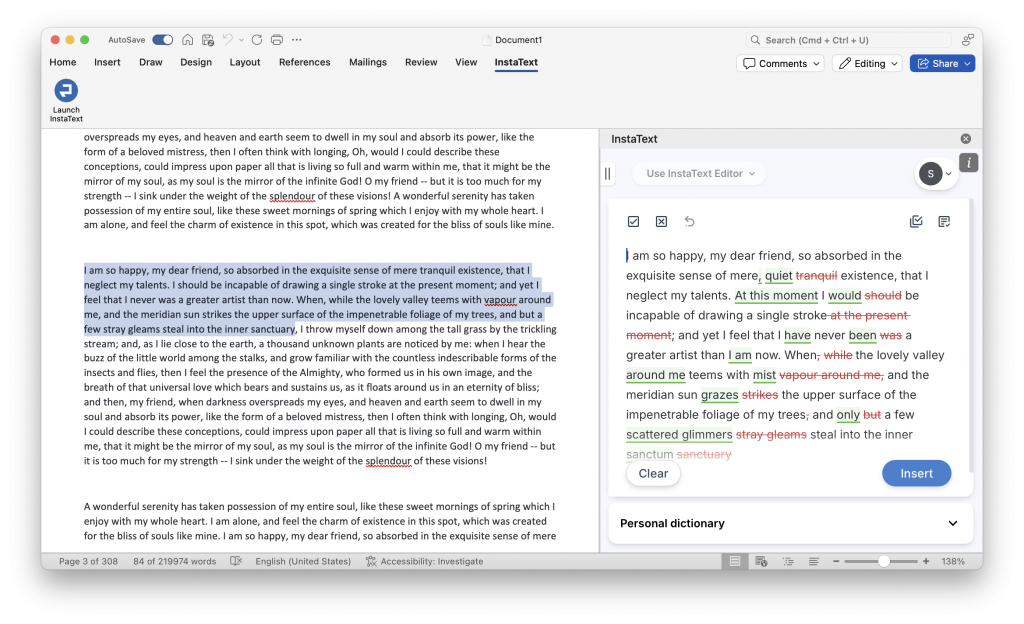The width and height of the screenshot is (1024, 624).
Task: Click the Print icon in quick access toolbar
Action: click(277, 40)
